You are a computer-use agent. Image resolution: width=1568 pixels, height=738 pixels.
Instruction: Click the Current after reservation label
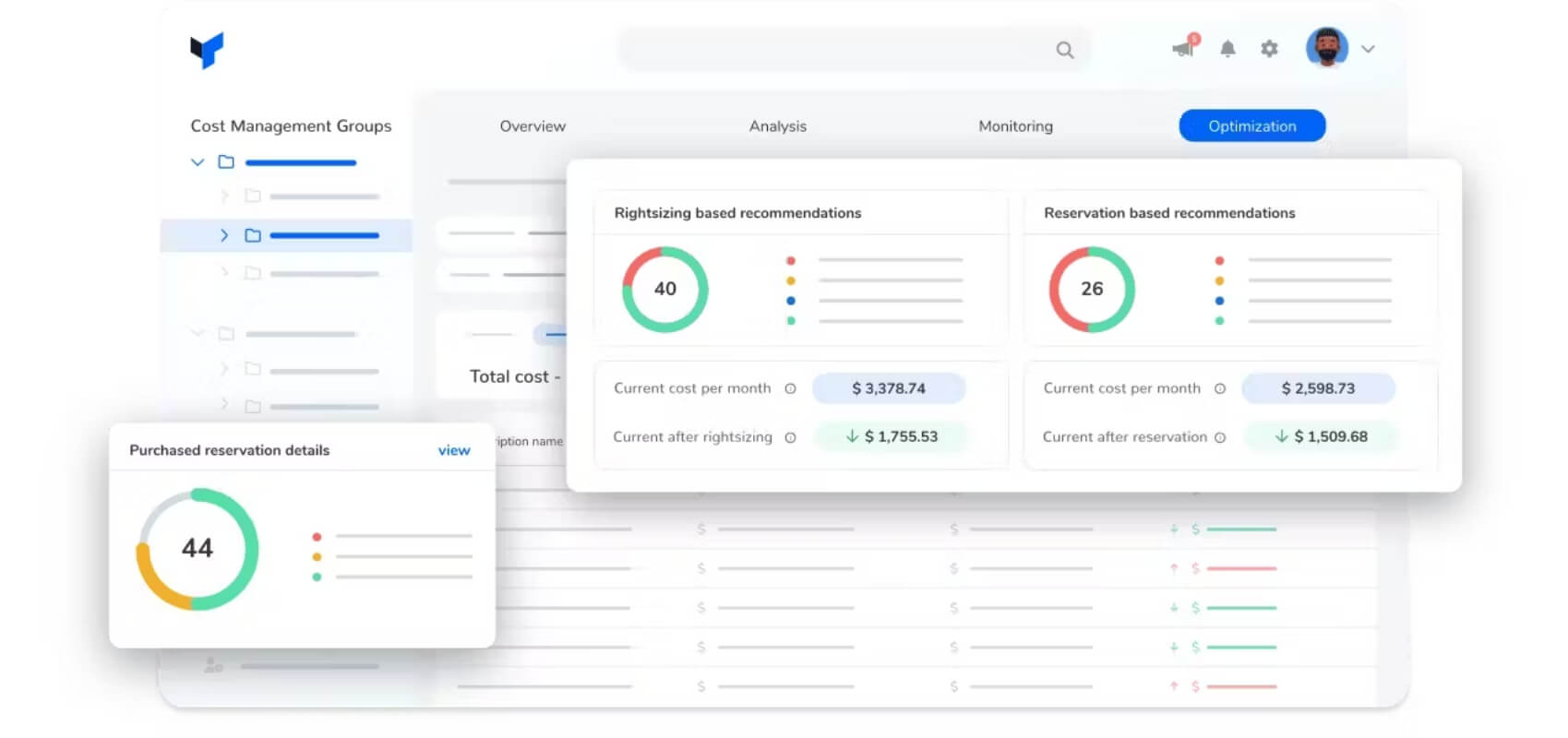pyautogui.click(x=1125, y=437)
